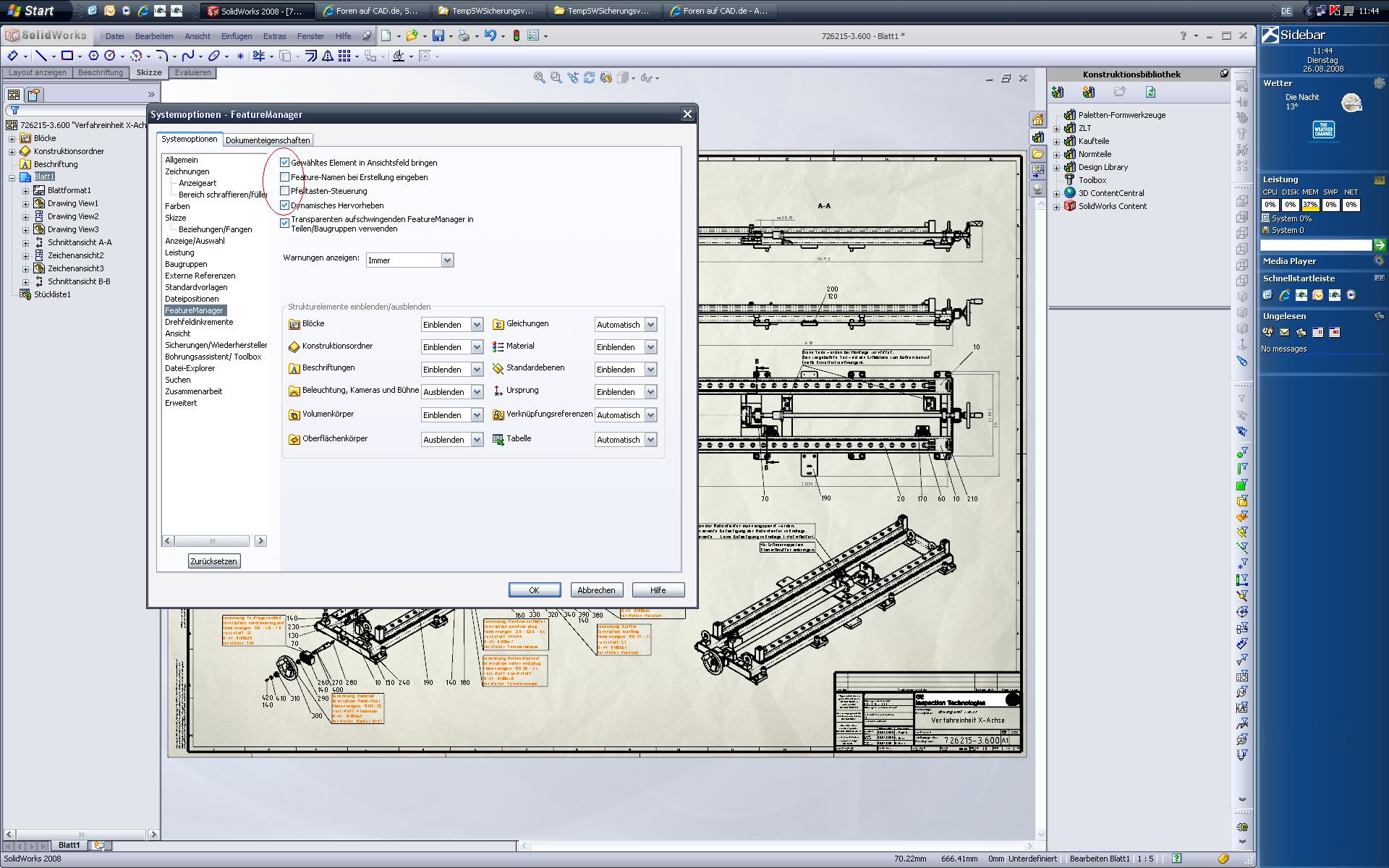
Task: Select the Spline tool in the toolbar
Action: click(189, 56)
